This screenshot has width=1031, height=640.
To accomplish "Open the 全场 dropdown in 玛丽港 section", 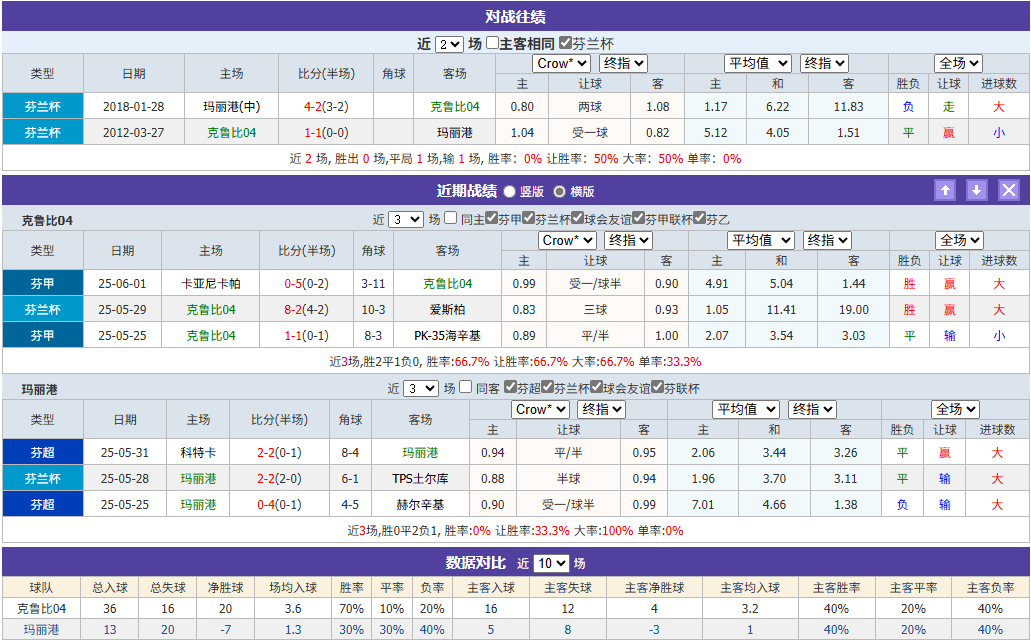I will 955,408.
